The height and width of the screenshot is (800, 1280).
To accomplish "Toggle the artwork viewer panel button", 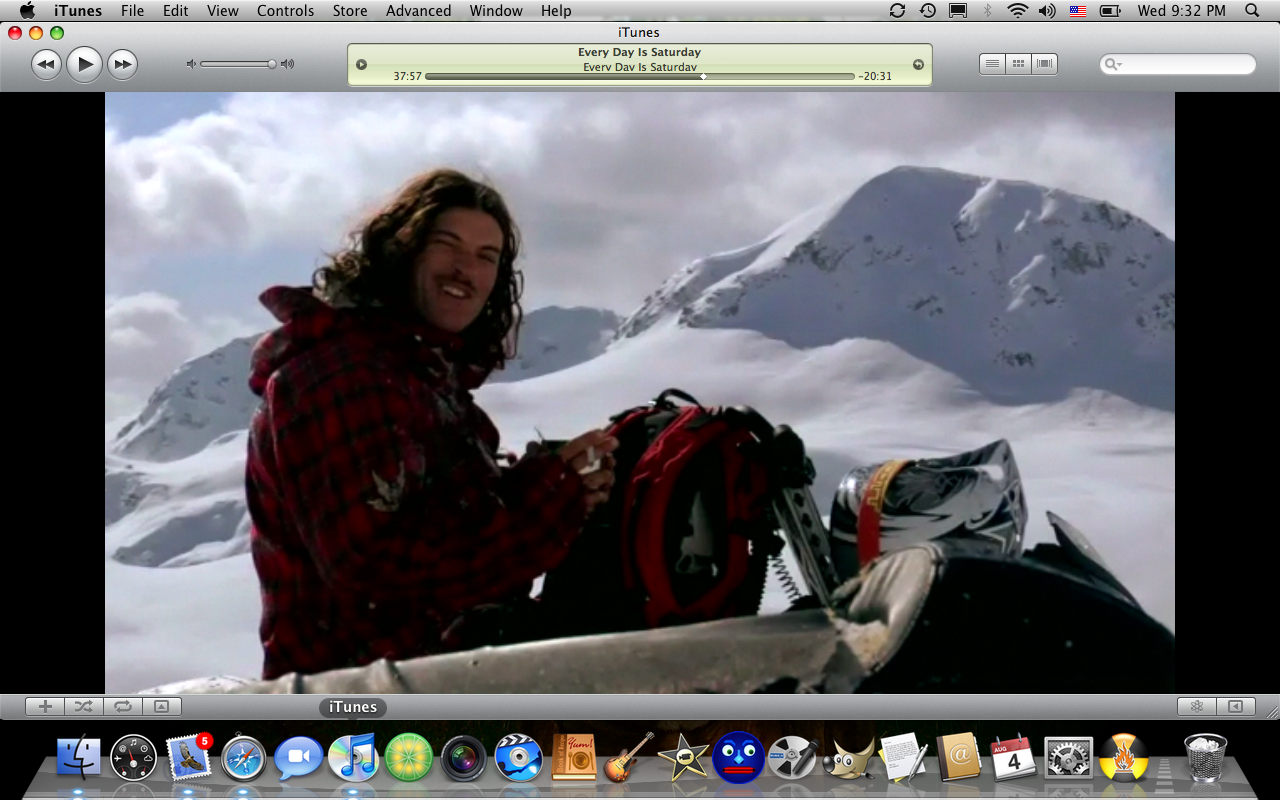I will [161, 706].
